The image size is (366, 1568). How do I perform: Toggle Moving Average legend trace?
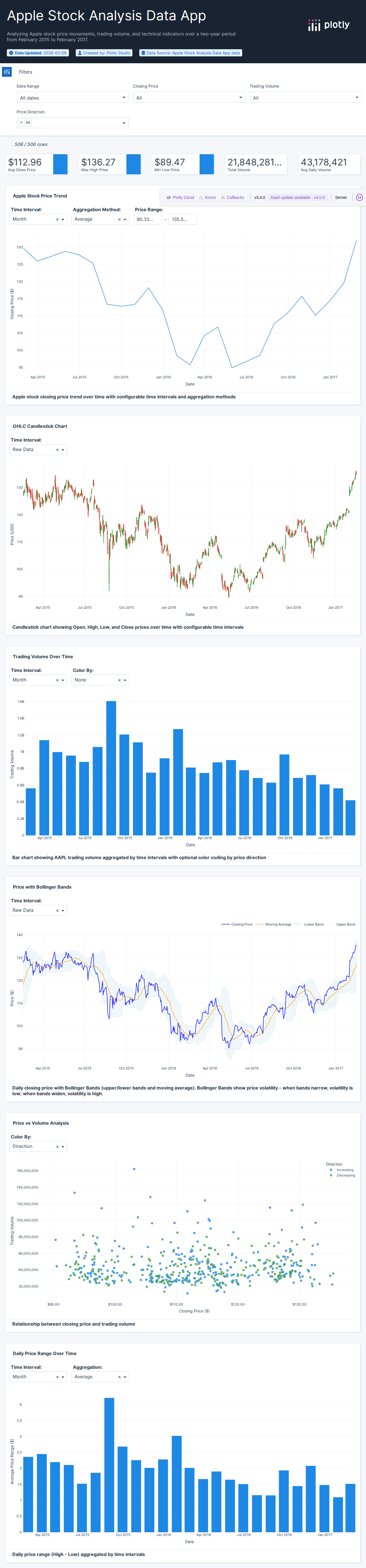[274, 924]
